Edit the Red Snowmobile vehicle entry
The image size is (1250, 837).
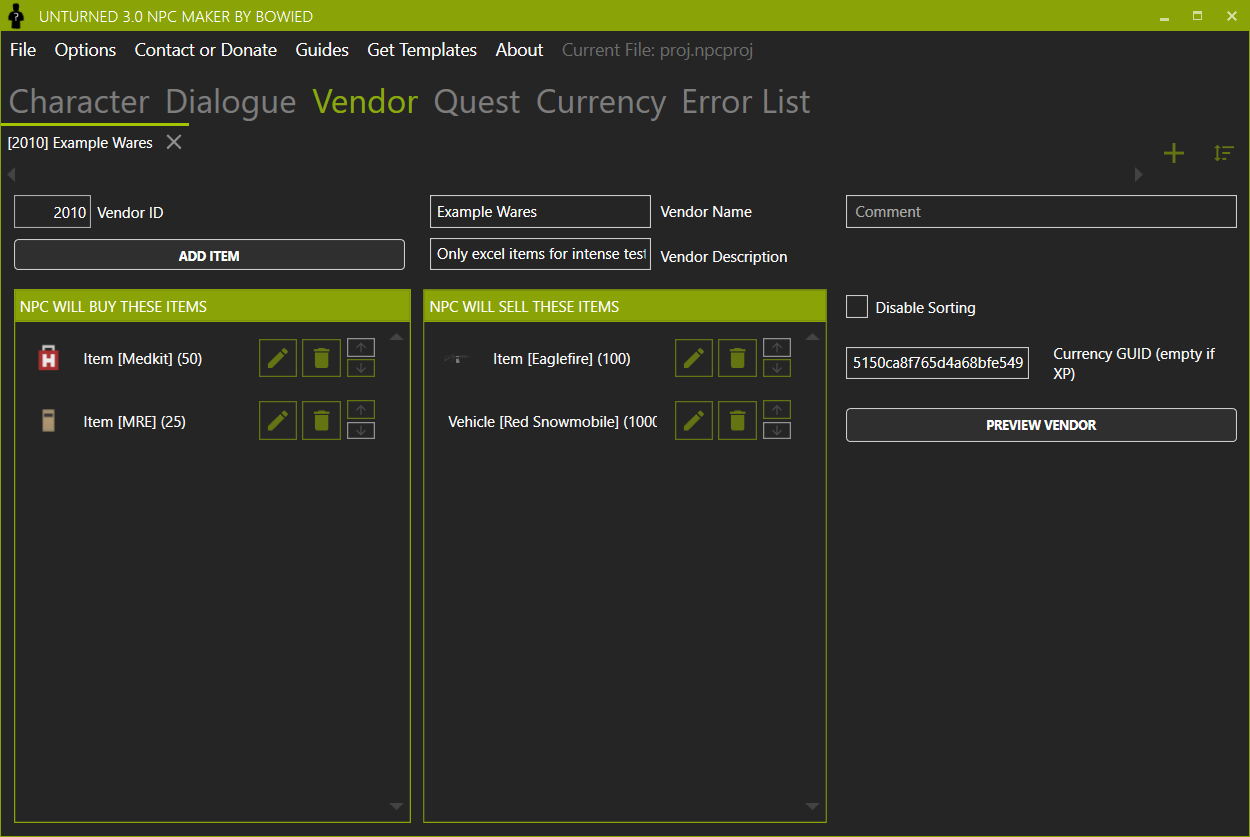694,421
